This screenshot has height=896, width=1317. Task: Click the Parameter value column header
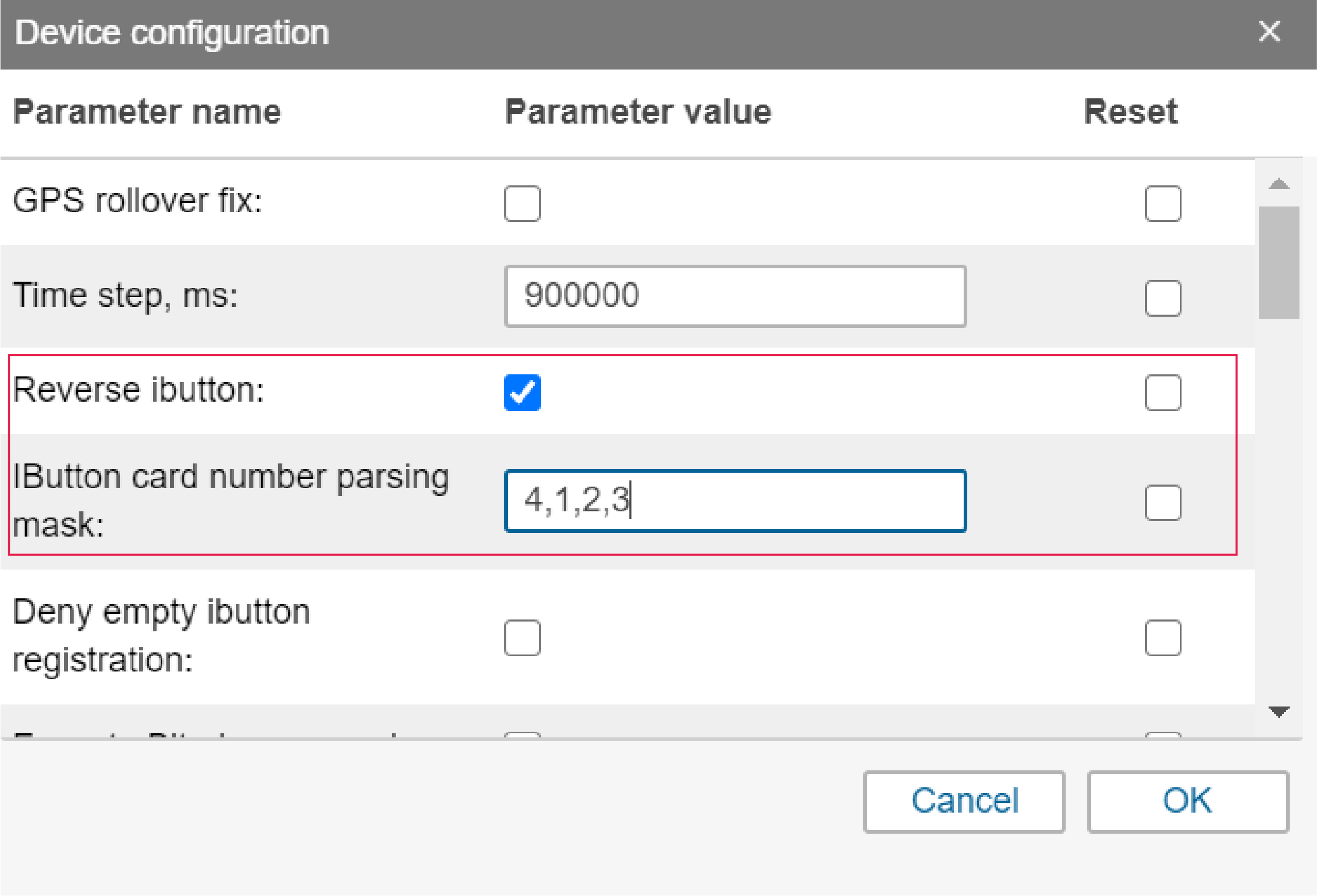[x=638, y=112]
